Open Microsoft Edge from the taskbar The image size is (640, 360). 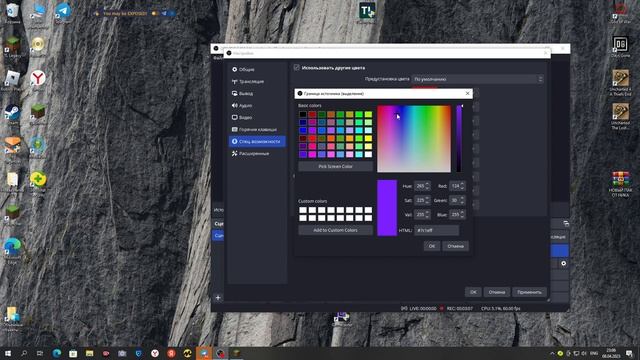point(57,353)
